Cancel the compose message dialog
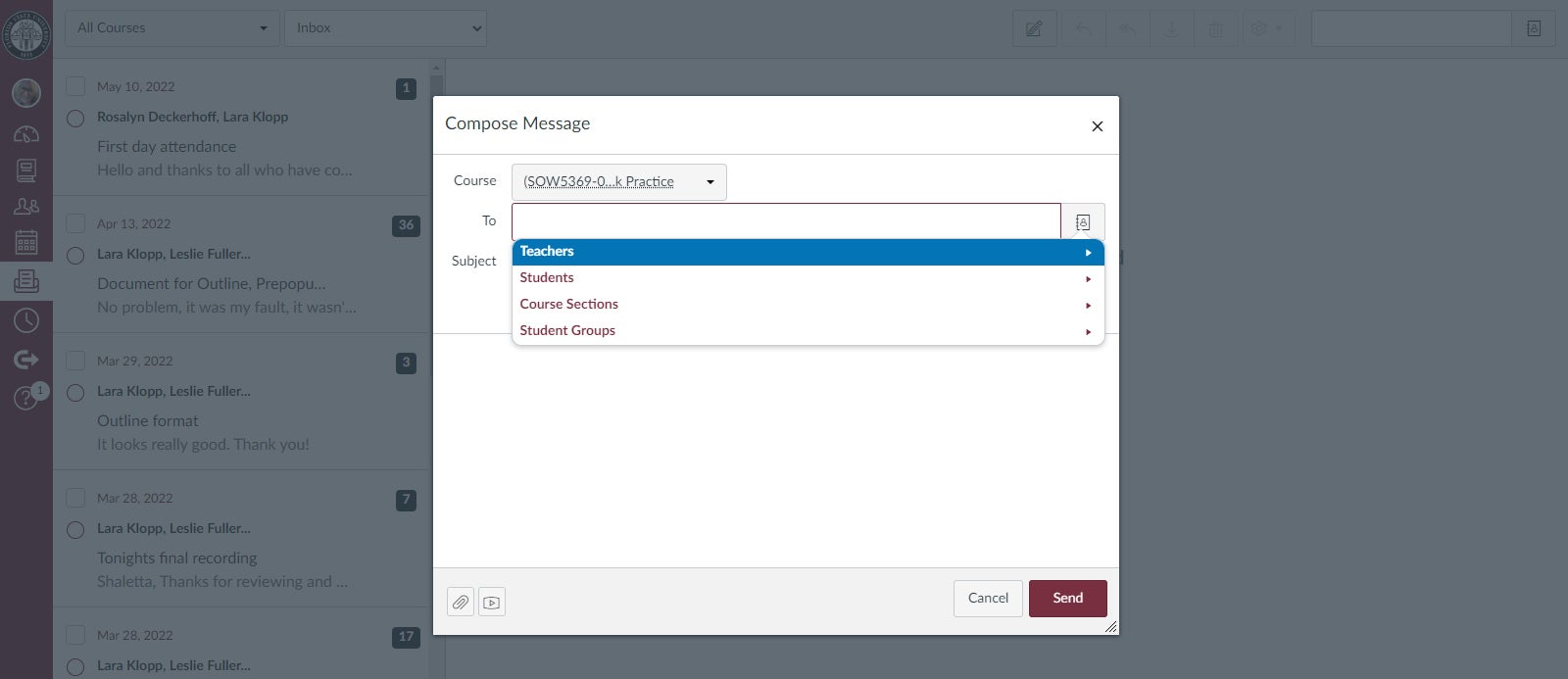 [x=987, y=599]
